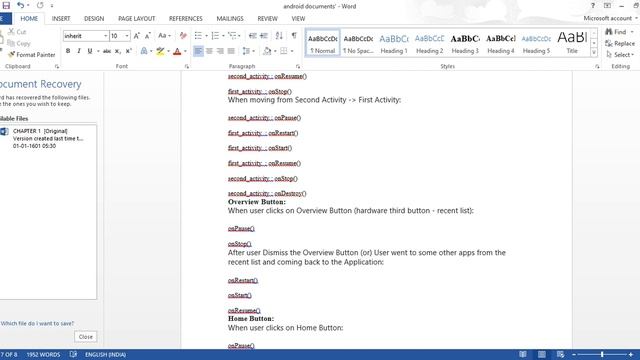Open the font size dropdown showing 10

[127, 36]
